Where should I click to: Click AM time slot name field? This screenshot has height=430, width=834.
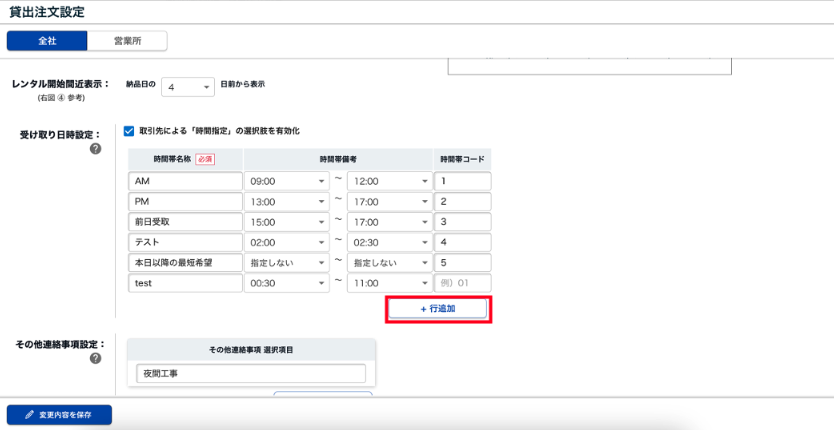click(x=186, y=181)
